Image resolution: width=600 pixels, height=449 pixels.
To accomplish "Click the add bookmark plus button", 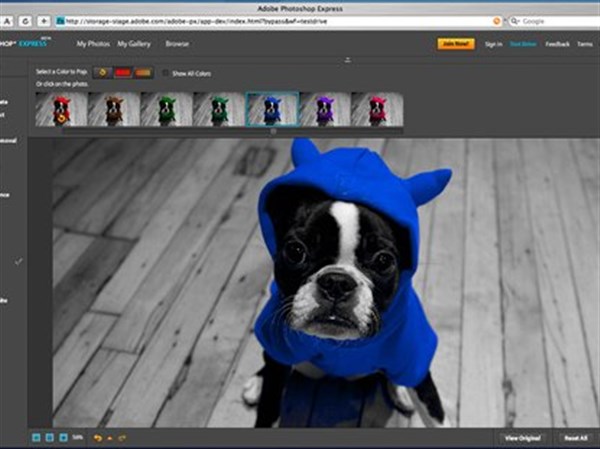I will (x=46, y=20).
